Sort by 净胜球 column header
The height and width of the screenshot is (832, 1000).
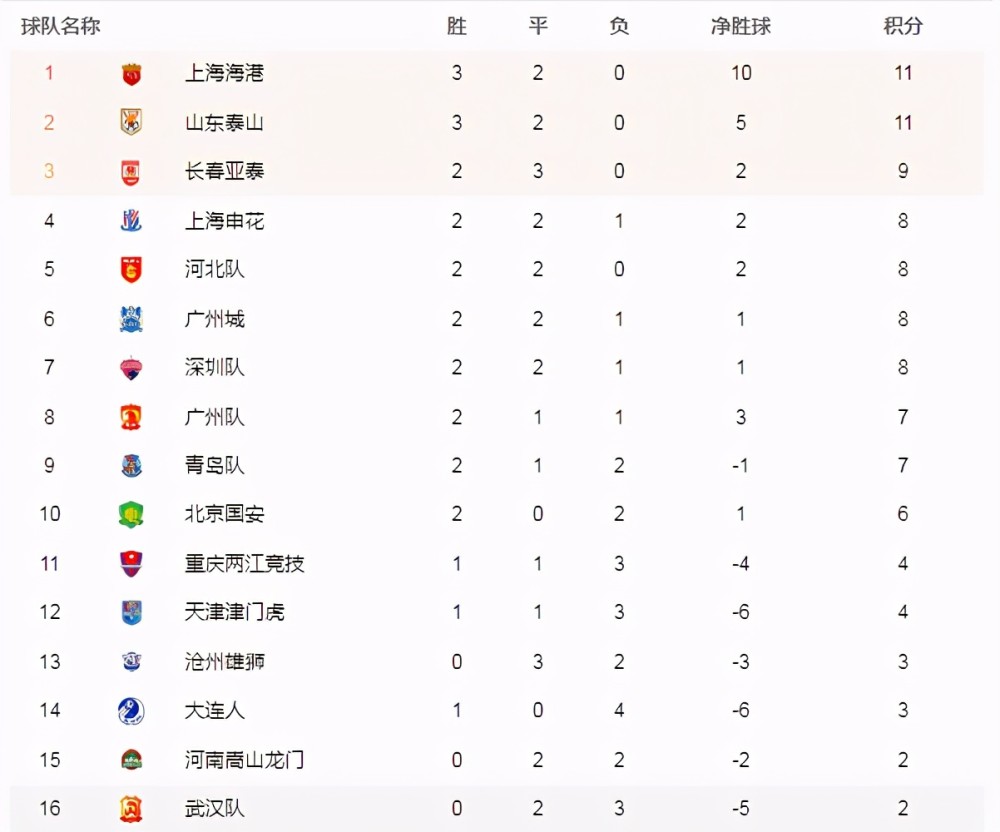pyautogui.click(x=740, y=26)
